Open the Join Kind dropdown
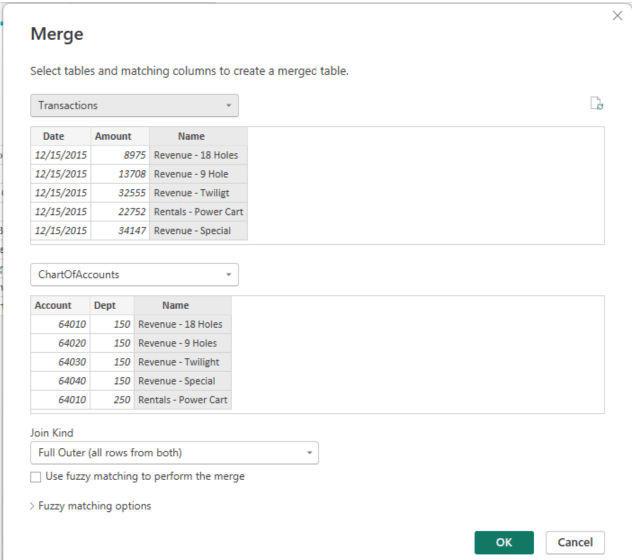The height and width of the screenshot is (560, 637). (174, 453)
